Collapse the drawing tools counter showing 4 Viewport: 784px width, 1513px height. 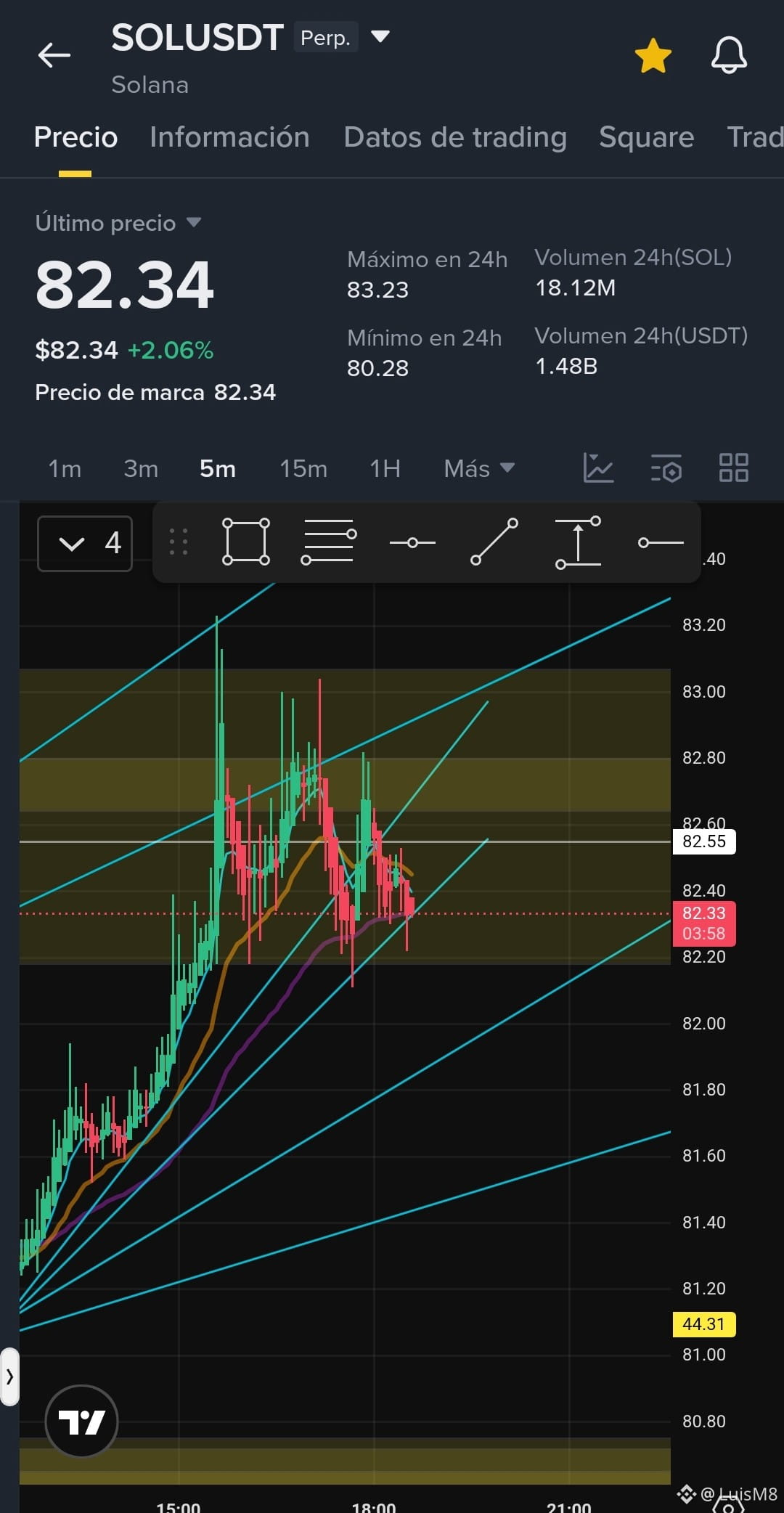(85, 543)
